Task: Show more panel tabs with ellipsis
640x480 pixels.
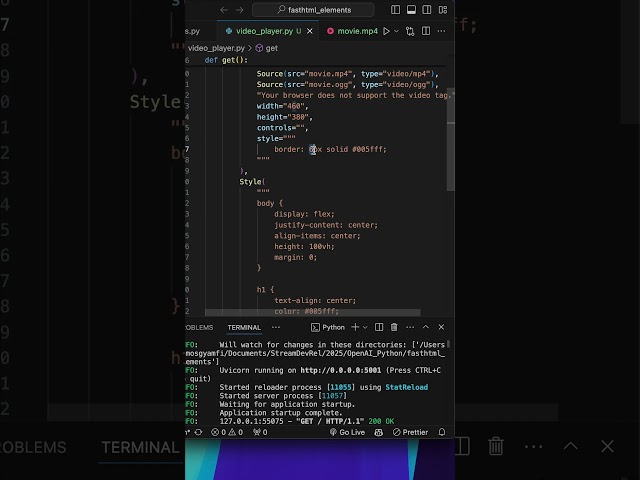Action: 276,327
